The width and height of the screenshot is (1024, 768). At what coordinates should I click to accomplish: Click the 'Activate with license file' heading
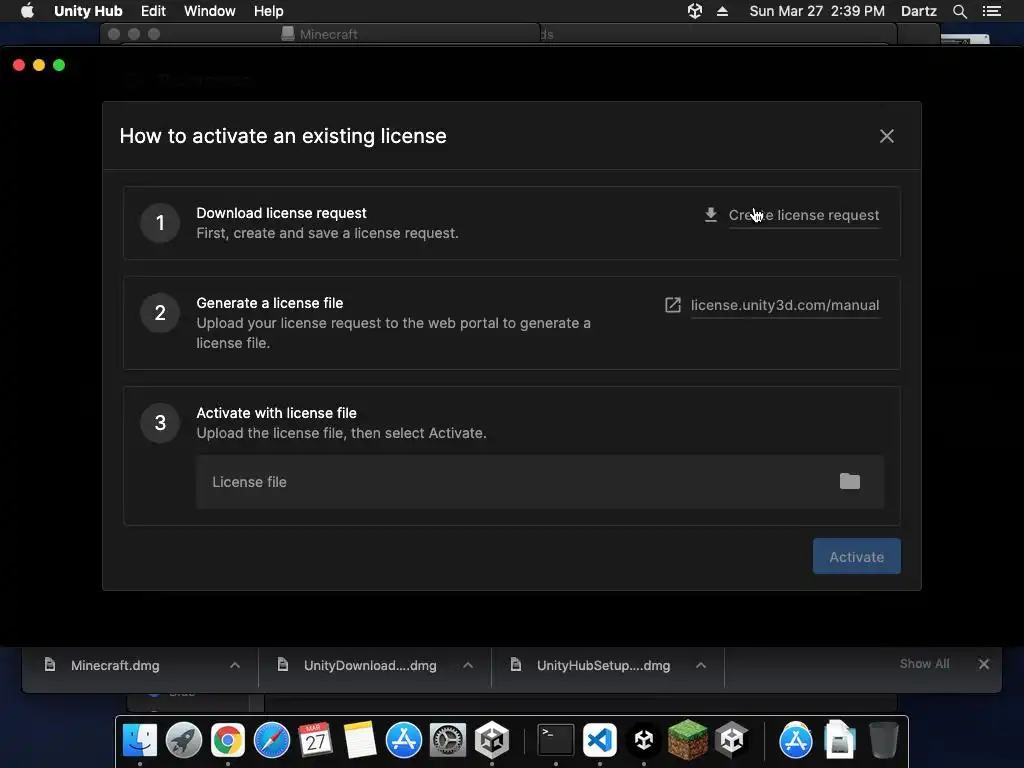[276, 413]
